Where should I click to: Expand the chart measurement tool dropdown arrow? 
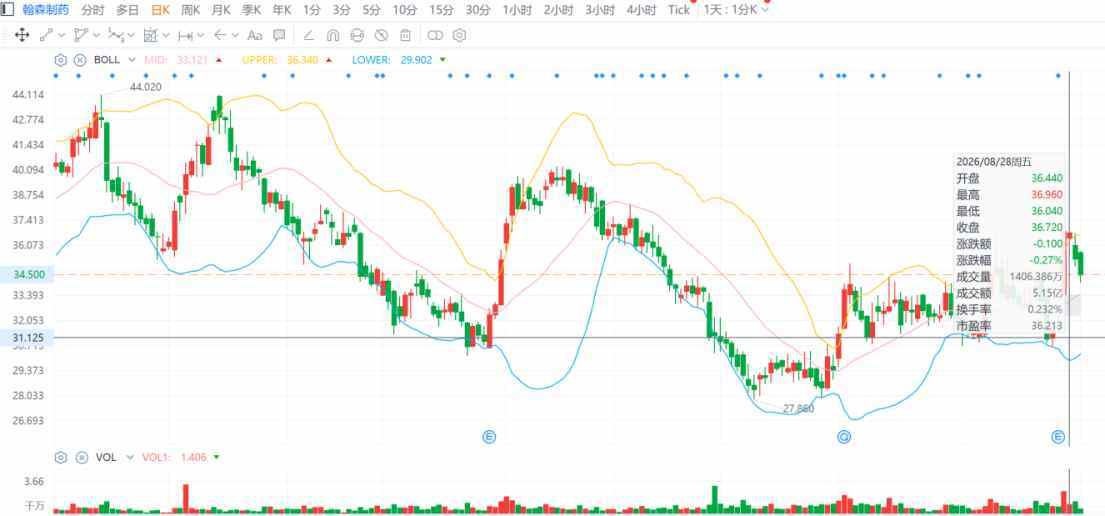[166, 35]
